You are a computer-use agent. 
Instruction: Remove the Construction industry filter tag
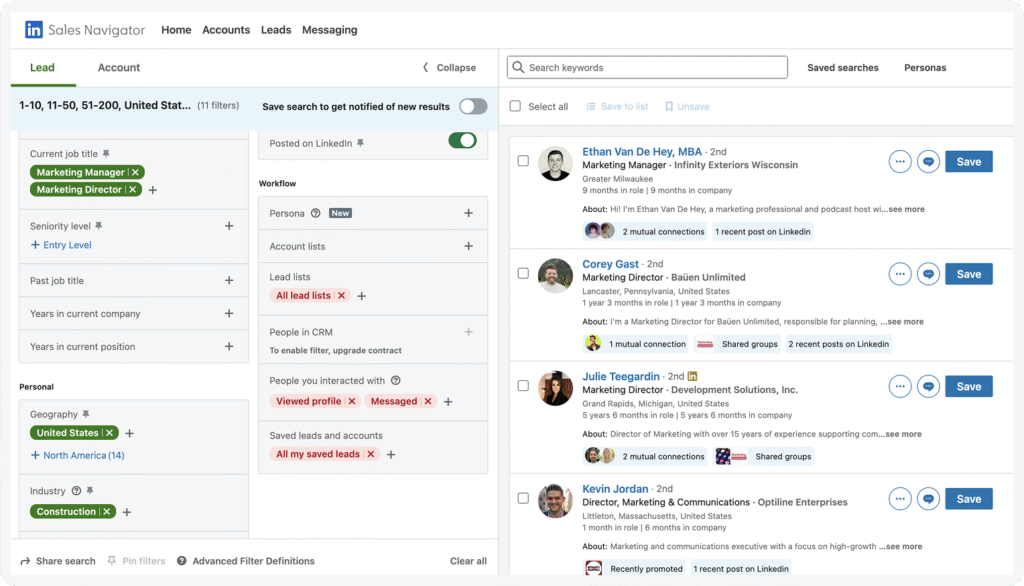click(106, 512)
